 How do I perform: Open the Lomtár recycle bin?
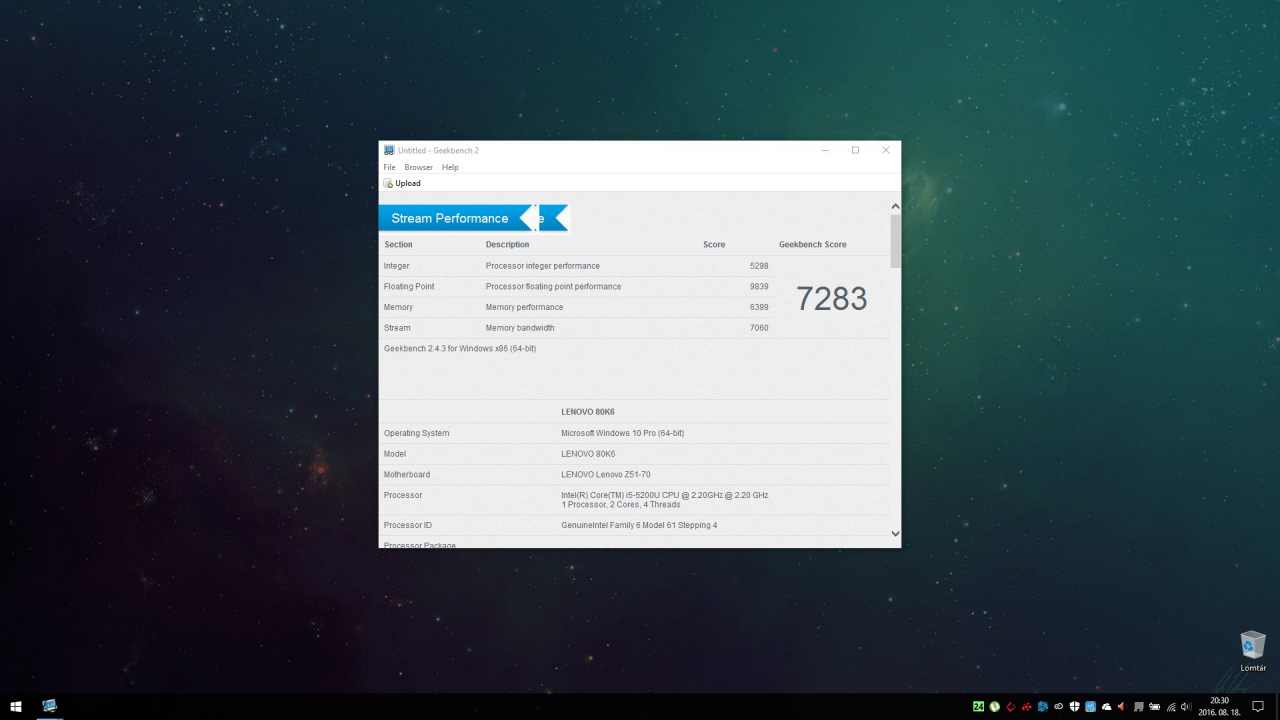click(1253, 651)
